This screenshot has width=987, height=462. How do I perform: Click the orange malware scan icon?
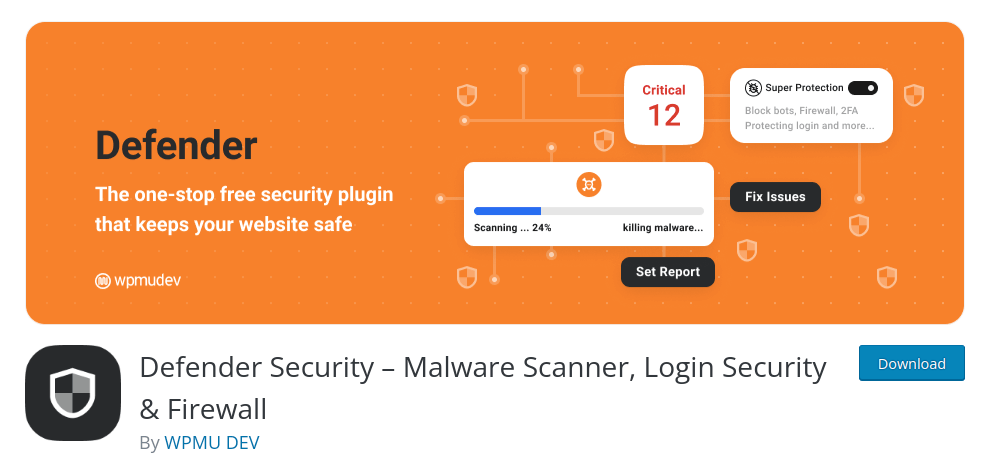pyautogui.click(x=589, y=184)
